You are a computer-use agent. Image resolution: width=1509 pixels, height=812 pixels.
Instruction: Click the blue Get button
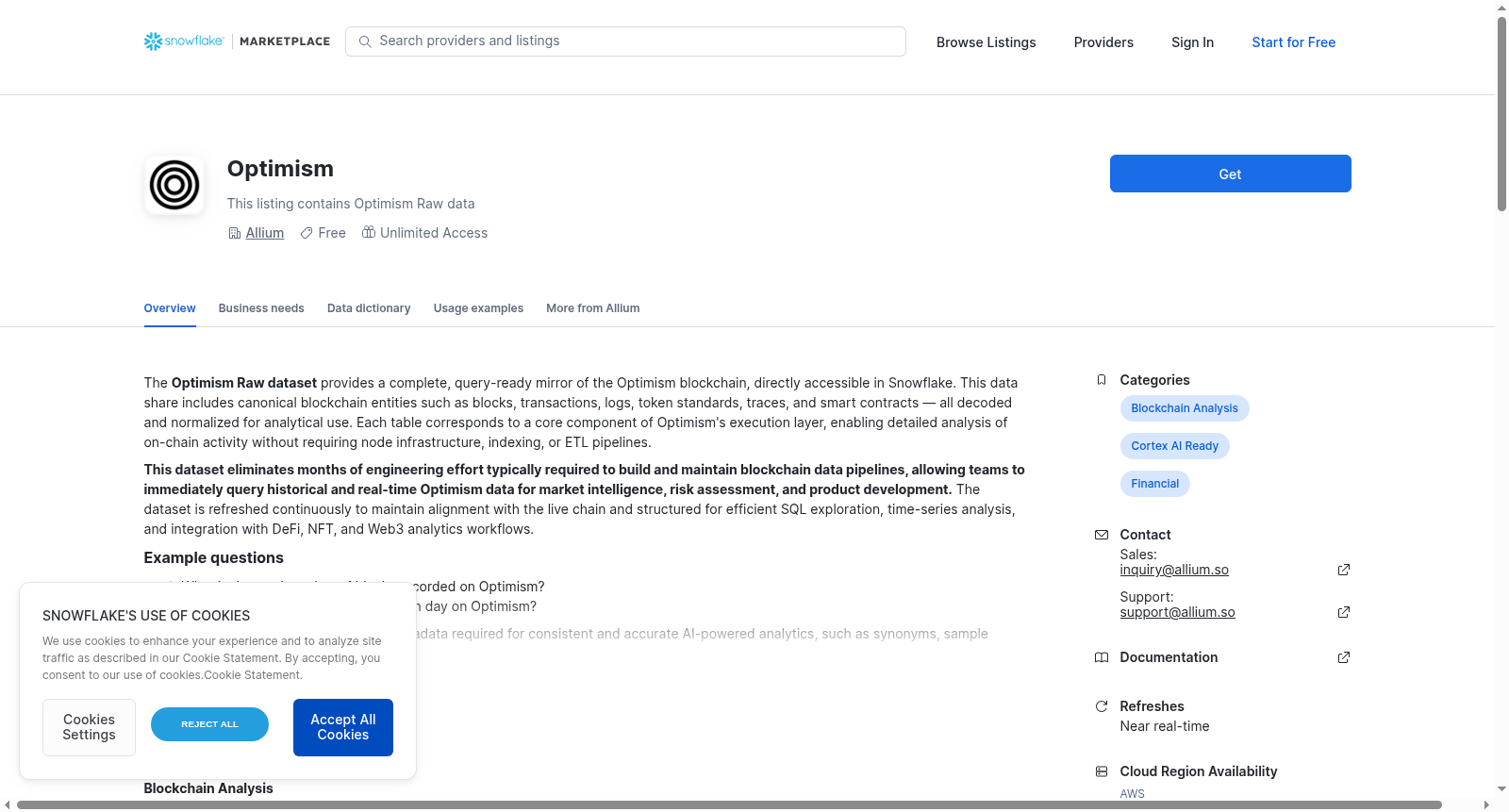pyautogui.click(x=1231, y=174)
